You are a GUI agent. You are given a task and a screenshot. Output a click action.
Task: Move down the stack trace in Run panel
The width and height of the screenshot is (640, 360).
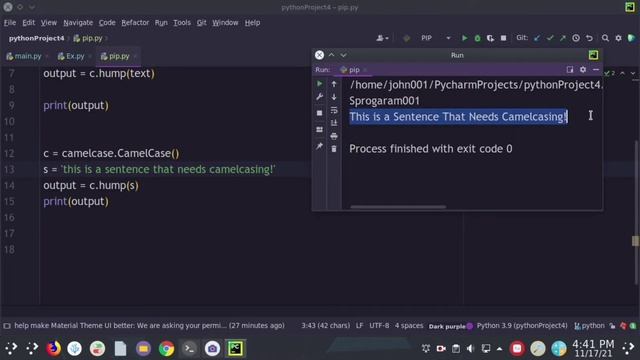point(334,97)
